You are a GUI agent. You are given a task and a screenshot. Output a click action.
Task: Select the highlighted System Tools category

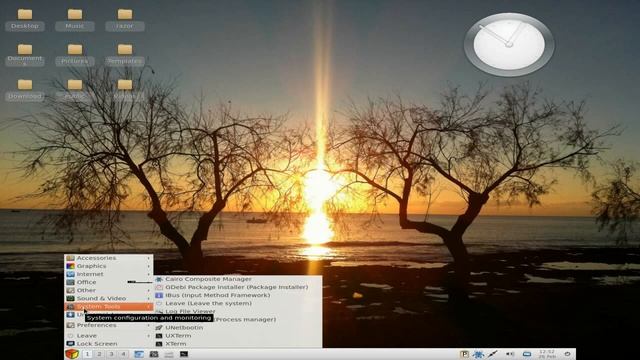click(x=109, y=307)
